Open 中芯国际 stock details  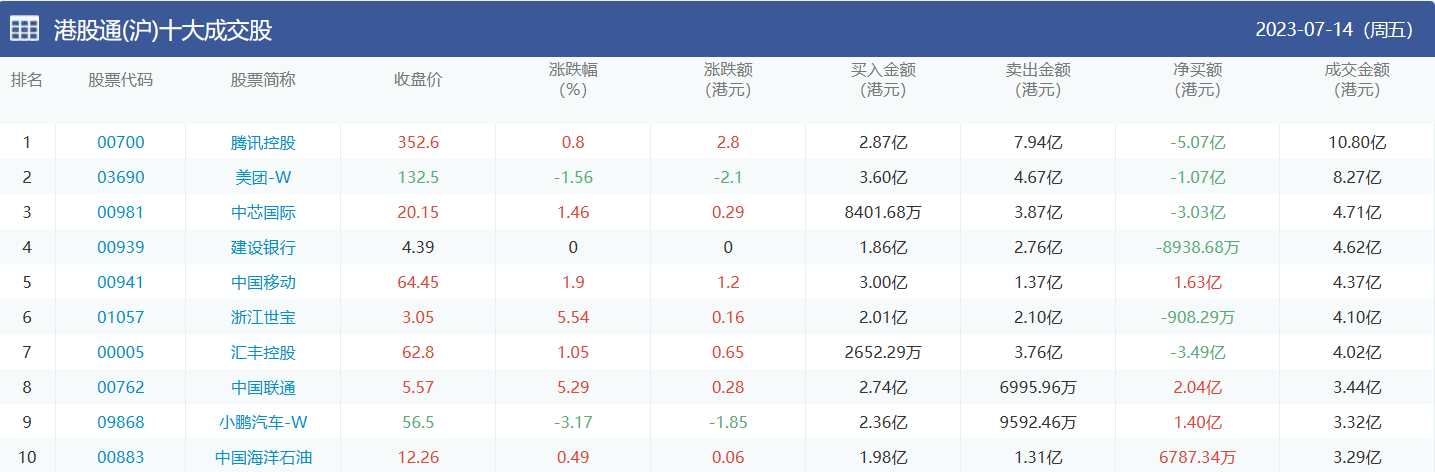point(263,212)
